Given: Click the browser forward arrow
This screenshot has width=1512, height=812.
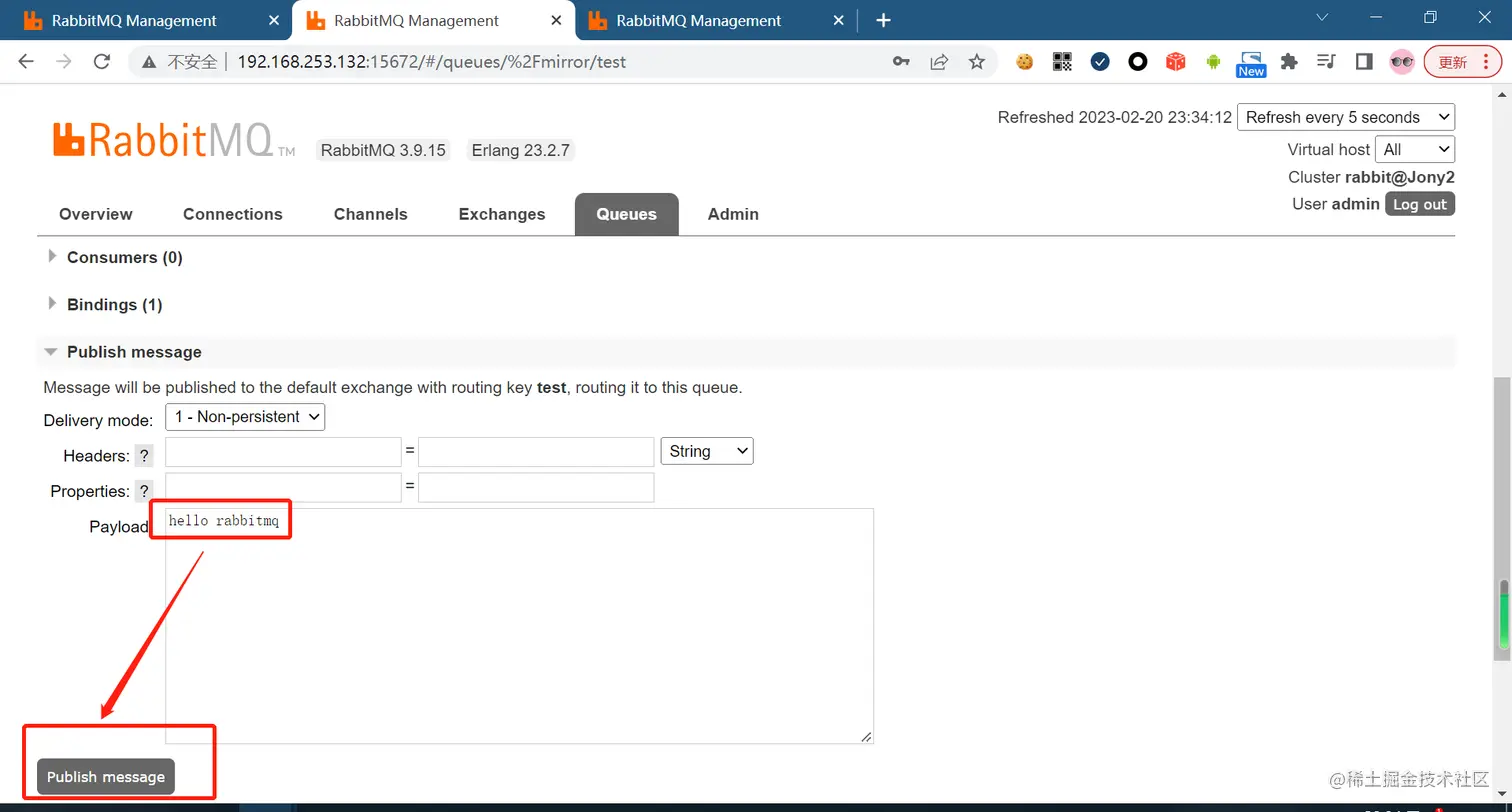Looking at the screenshot, I should (64, 62).
